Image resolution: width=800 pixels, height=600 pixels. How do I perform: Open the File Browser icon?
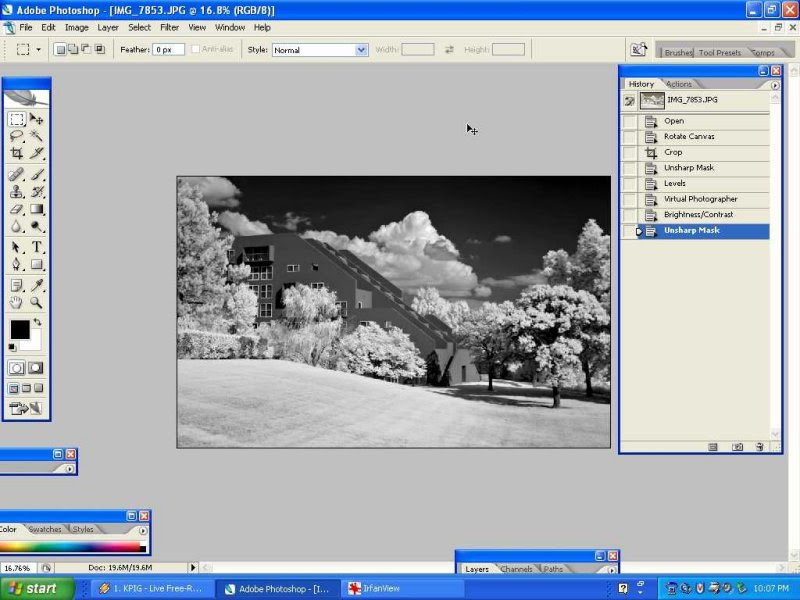[638, 49]
